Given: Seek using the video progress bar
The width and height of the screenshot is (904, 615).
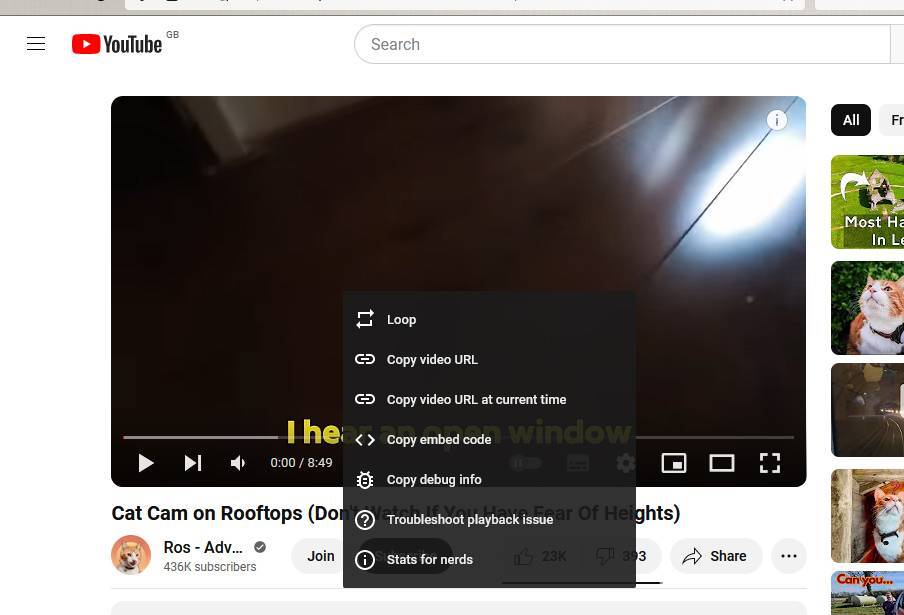Looking at the screenshot, I should click(458, 437).
